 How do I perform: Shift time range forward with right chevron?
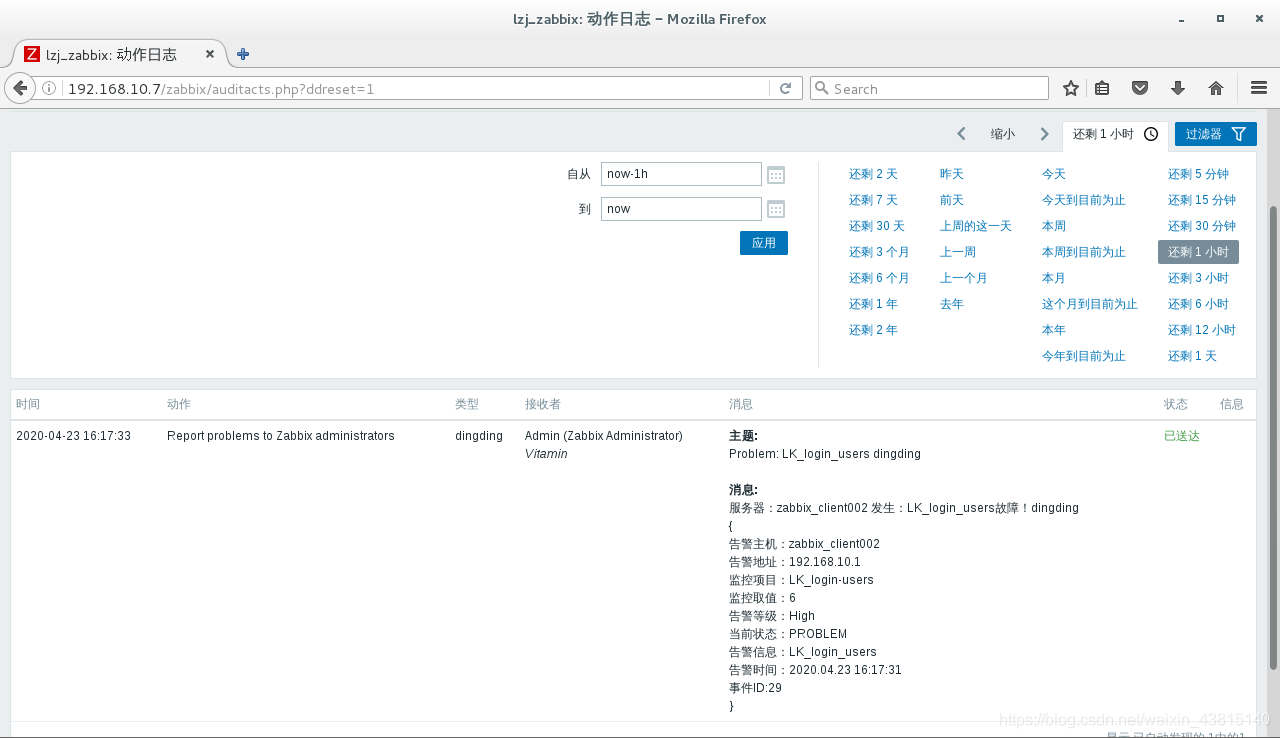click(1044, 134)
